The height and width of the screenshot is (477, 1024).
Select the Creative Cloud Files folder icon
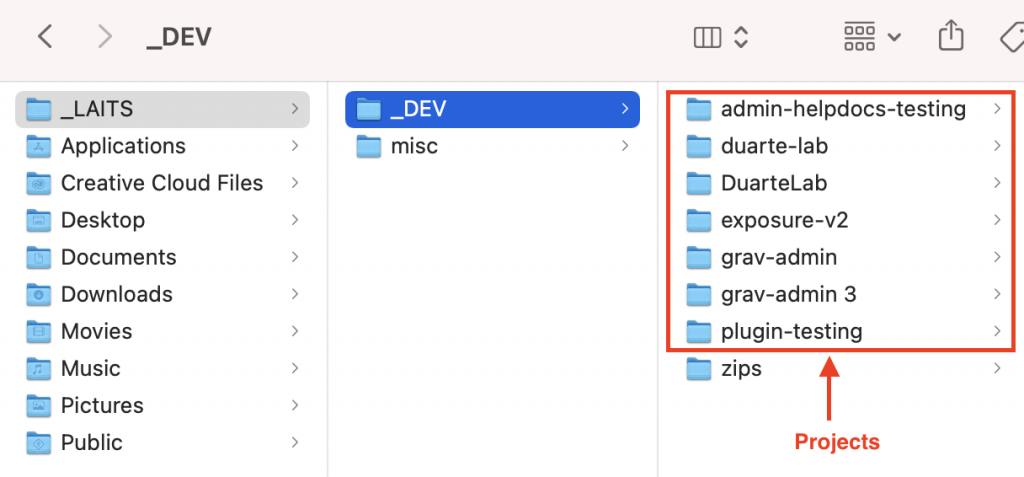coord(39,184)
